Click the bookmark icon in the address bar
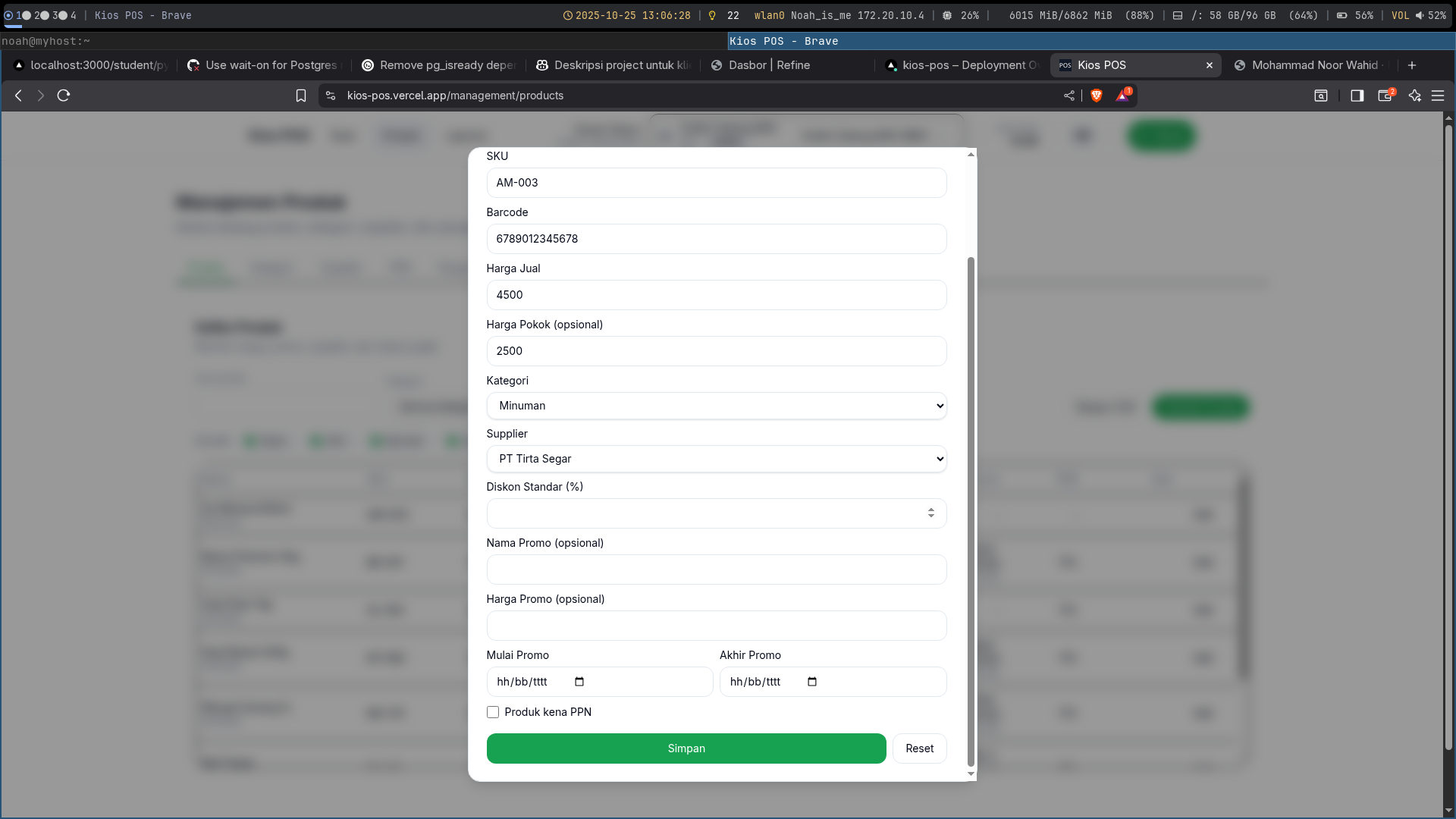 click(301, 96)
